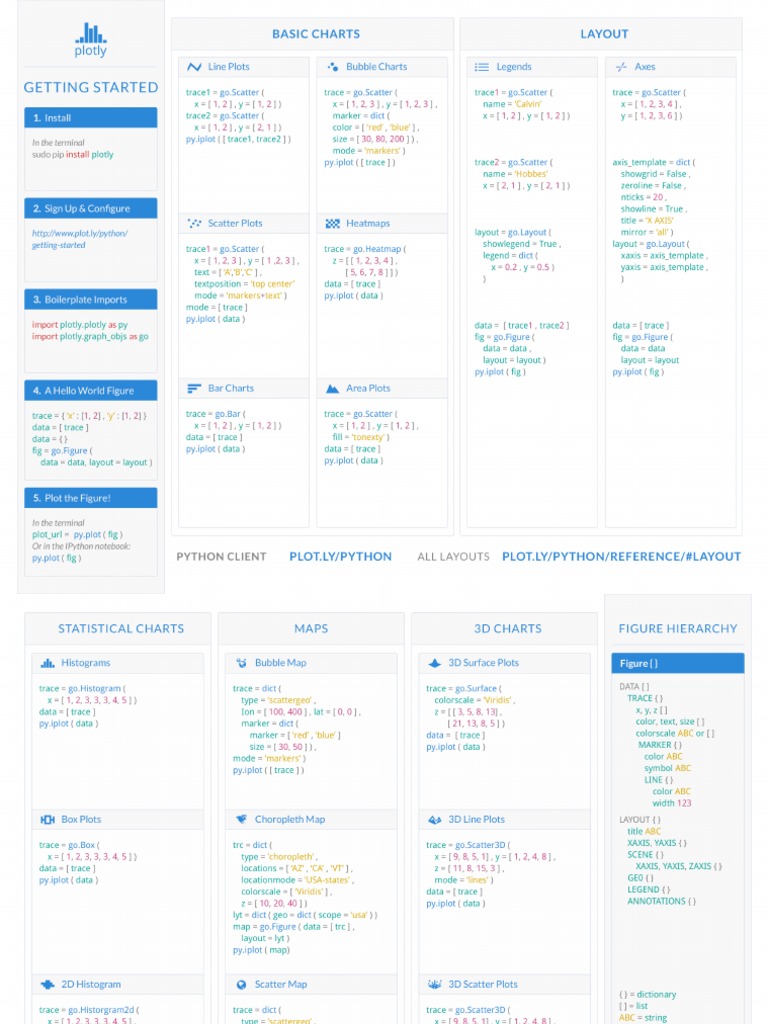Click the Choropleth Map icon
This screenshot has width=768, height=1024.
(x=241, y=819)
